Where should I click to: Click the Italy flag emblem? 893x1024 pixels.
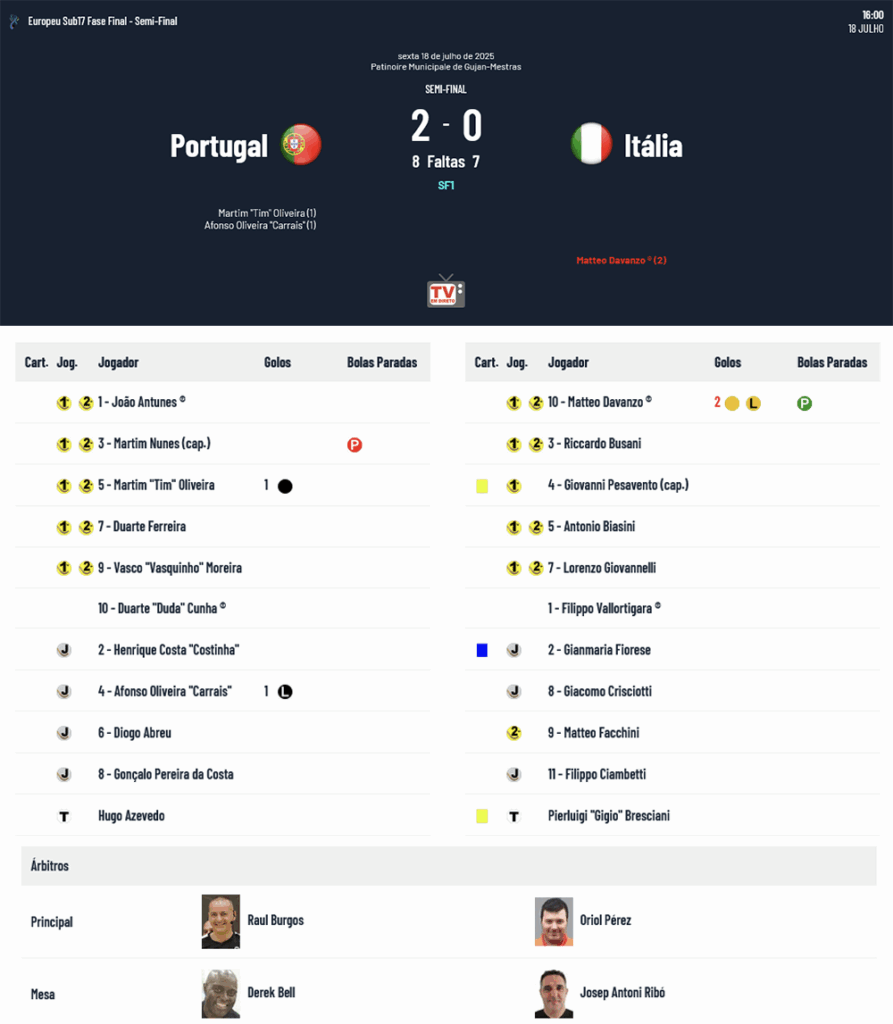pyautogui.click(x=591, y=144)
